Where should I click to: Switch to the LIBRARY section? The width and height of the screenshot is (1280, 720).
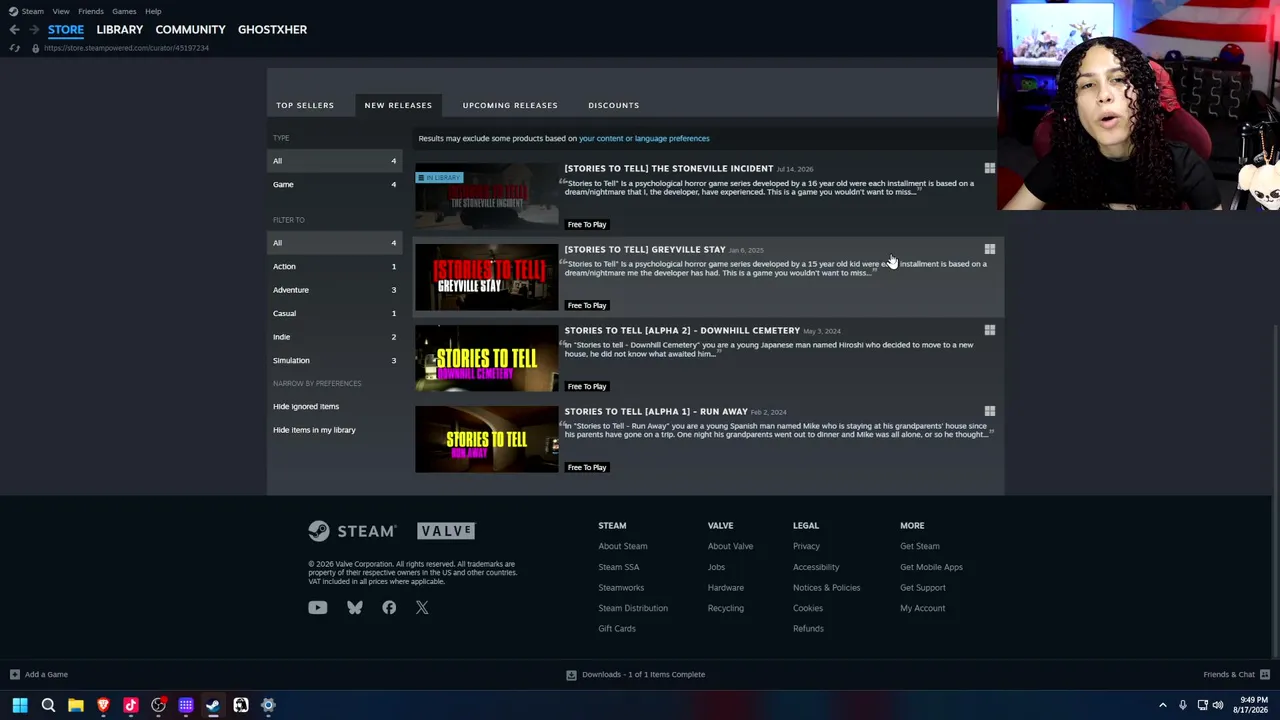(x=120, y=30)
